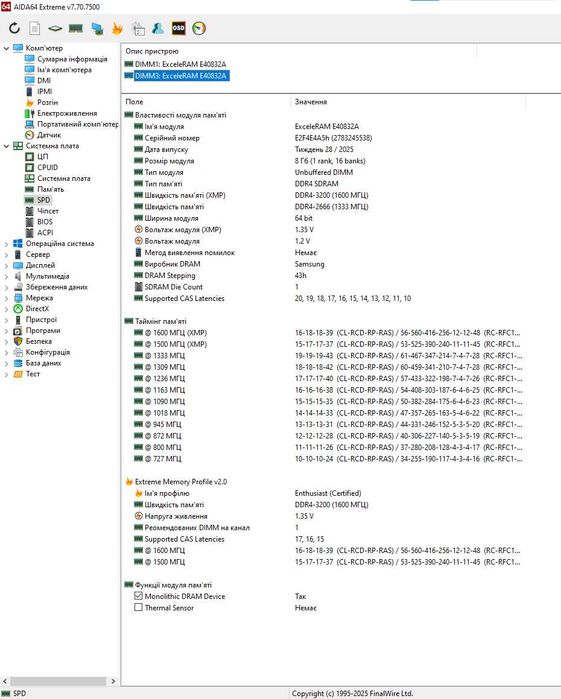
Task: Click the sidebar horizontal scrollbar right arrow
Action: pos(113,681)
